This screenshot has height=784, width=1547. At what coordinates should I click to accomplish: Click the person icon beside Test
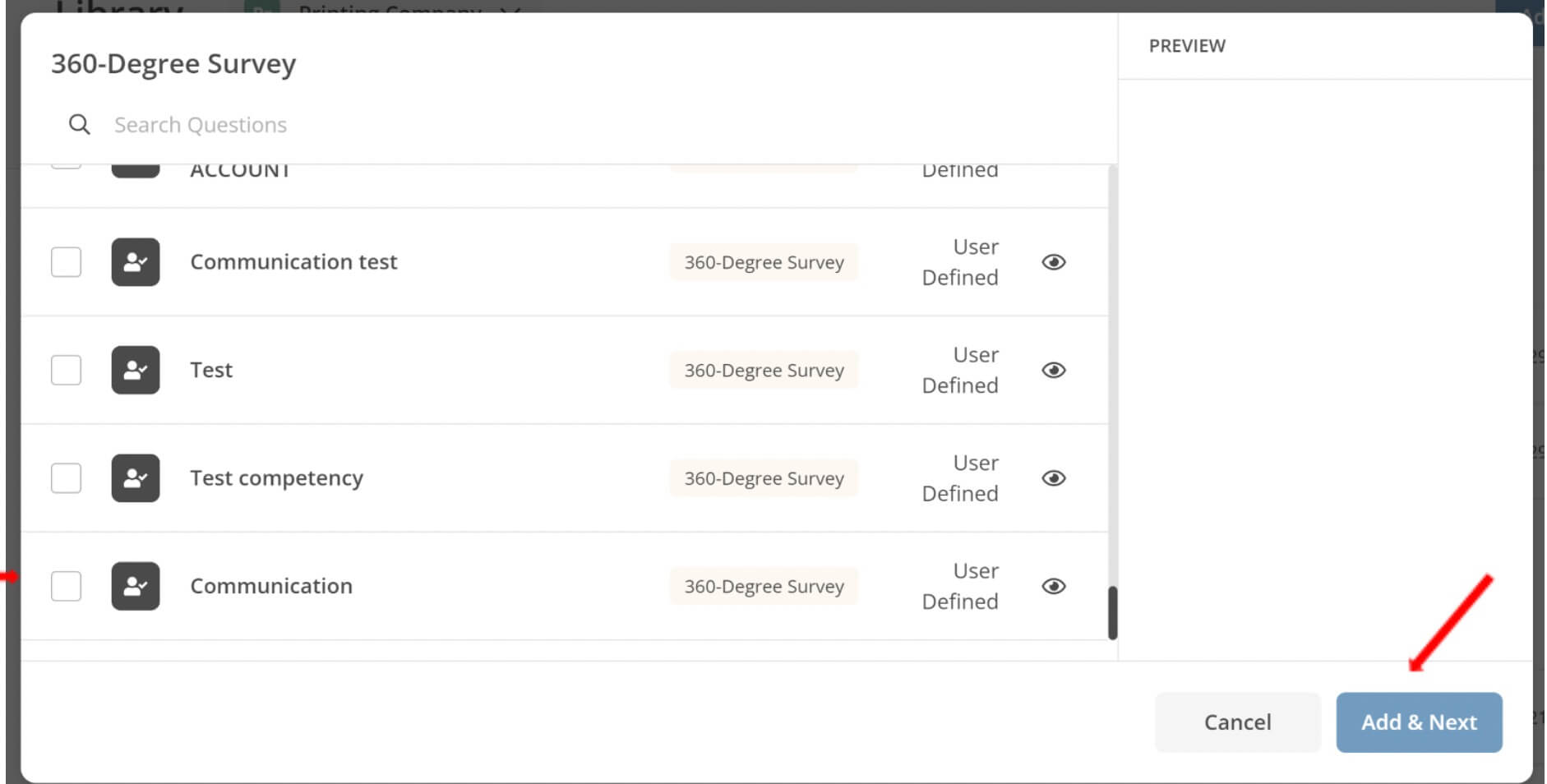click(x=136, y=370)
